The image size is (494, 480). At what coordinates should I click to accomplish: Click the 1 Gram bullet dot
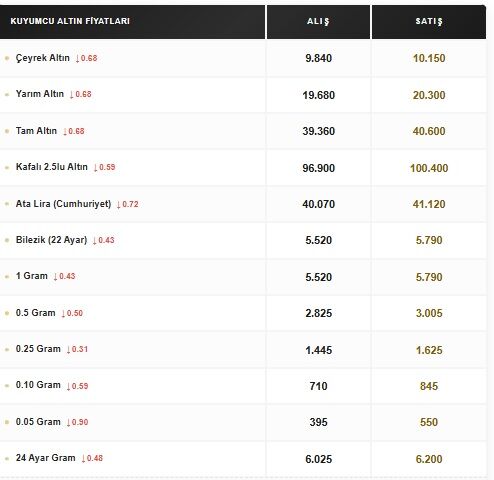click(x=7, y=276)
